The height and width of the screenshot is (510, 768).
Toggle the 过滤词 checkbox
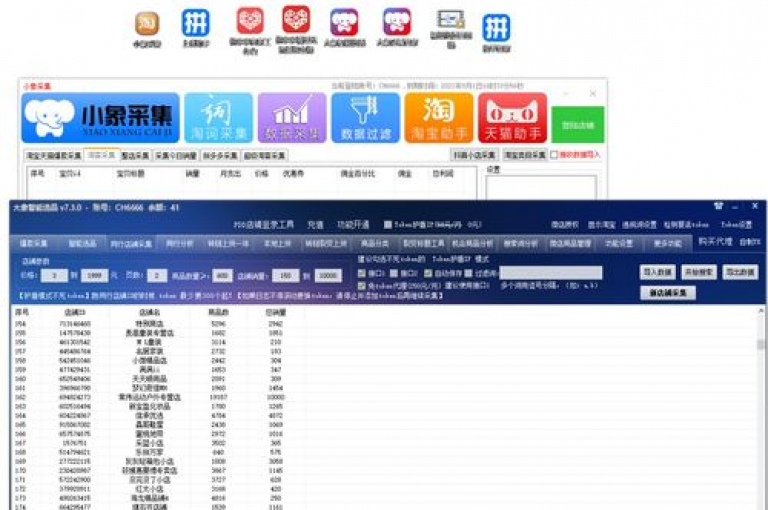468,273
